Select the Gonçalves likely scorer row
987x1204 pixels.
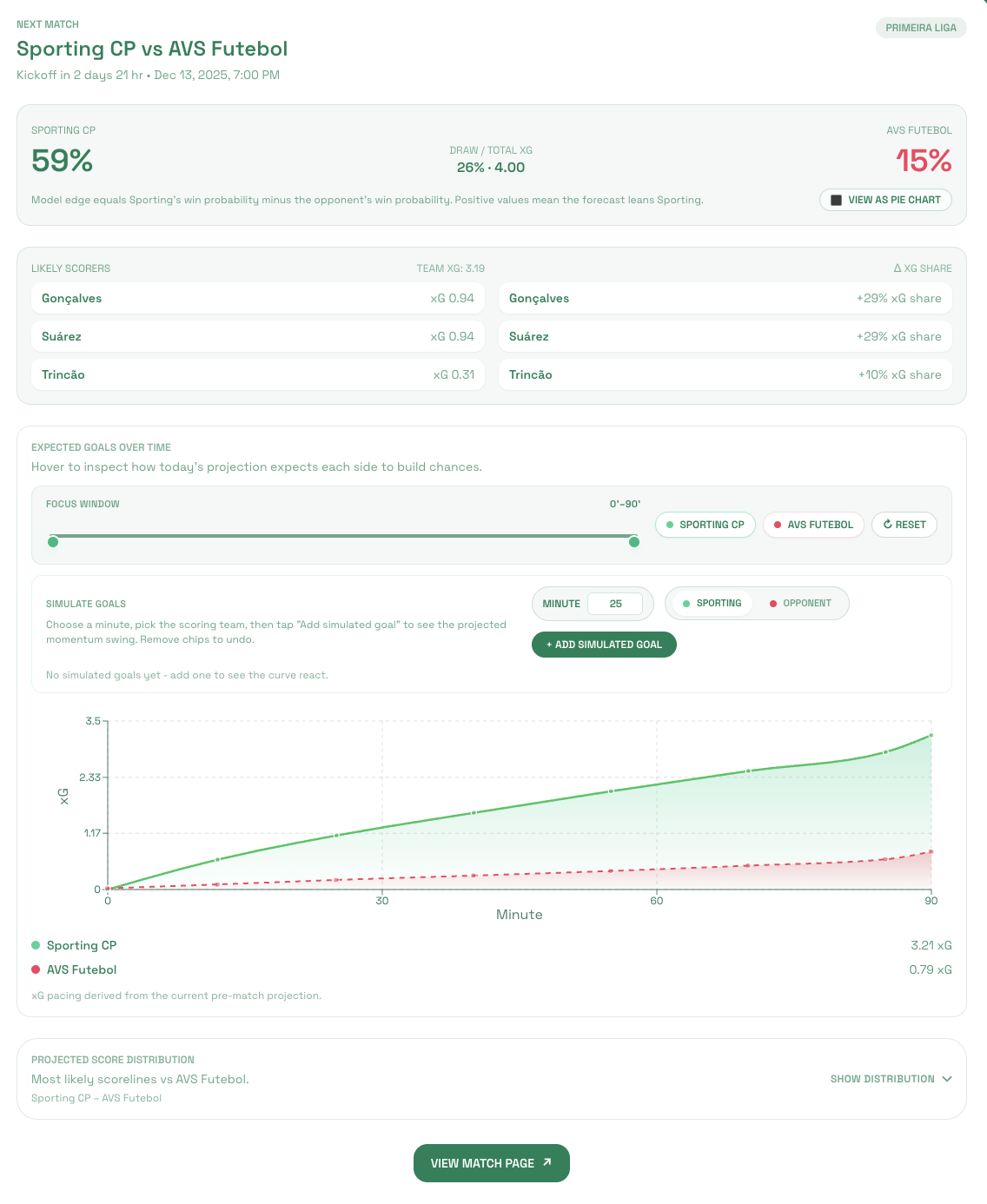tap(258, 298)
